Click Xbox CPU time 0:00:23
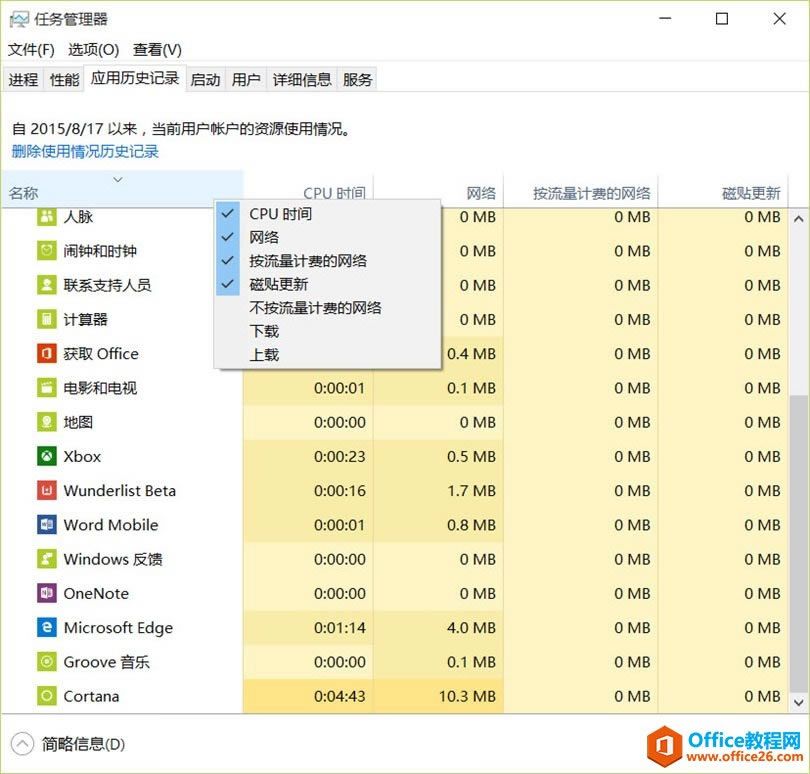Screen dimensions: 810x774 pos(339,456)
